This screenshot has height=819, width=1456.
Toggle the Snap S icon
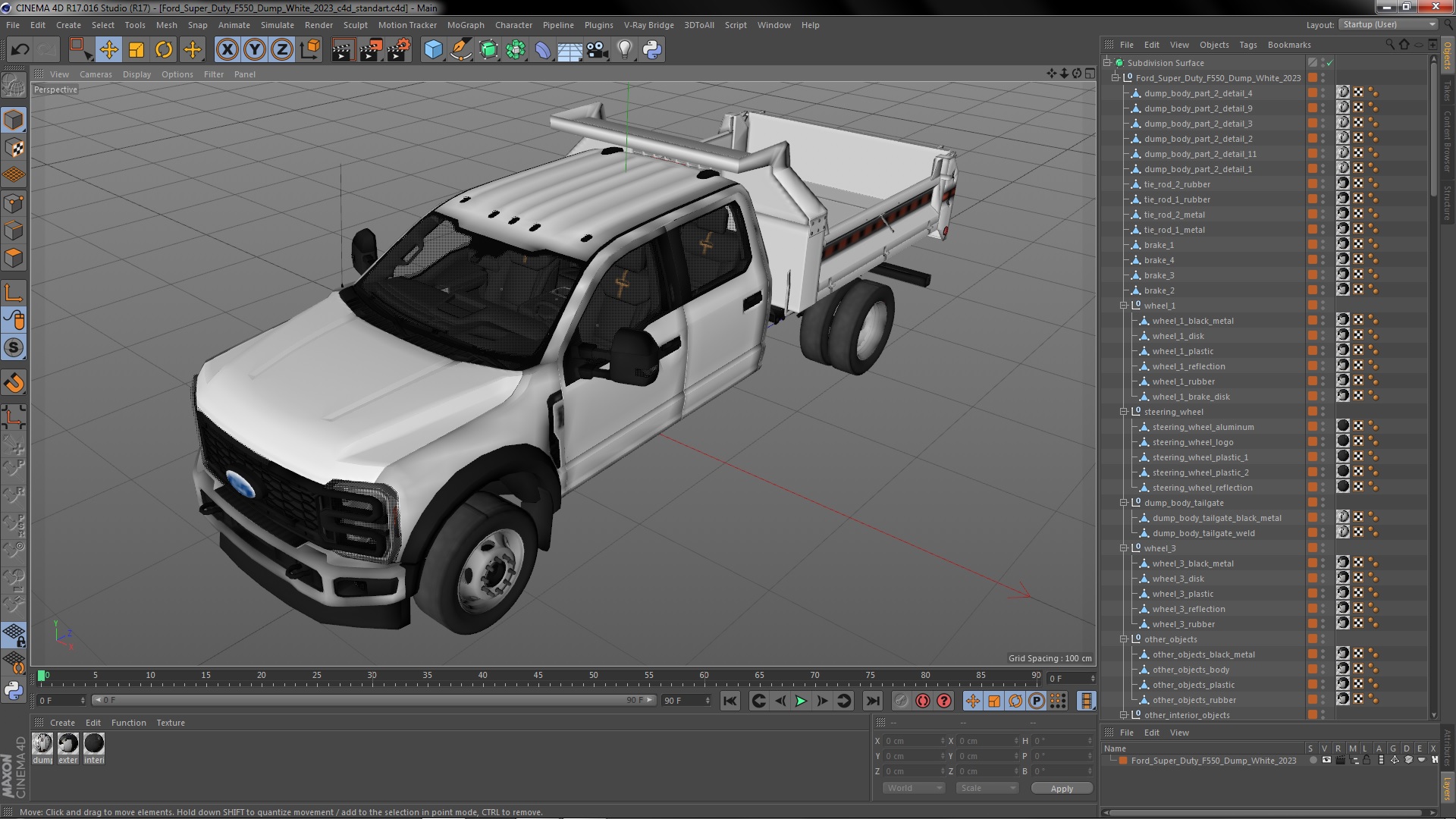point(14,348)
